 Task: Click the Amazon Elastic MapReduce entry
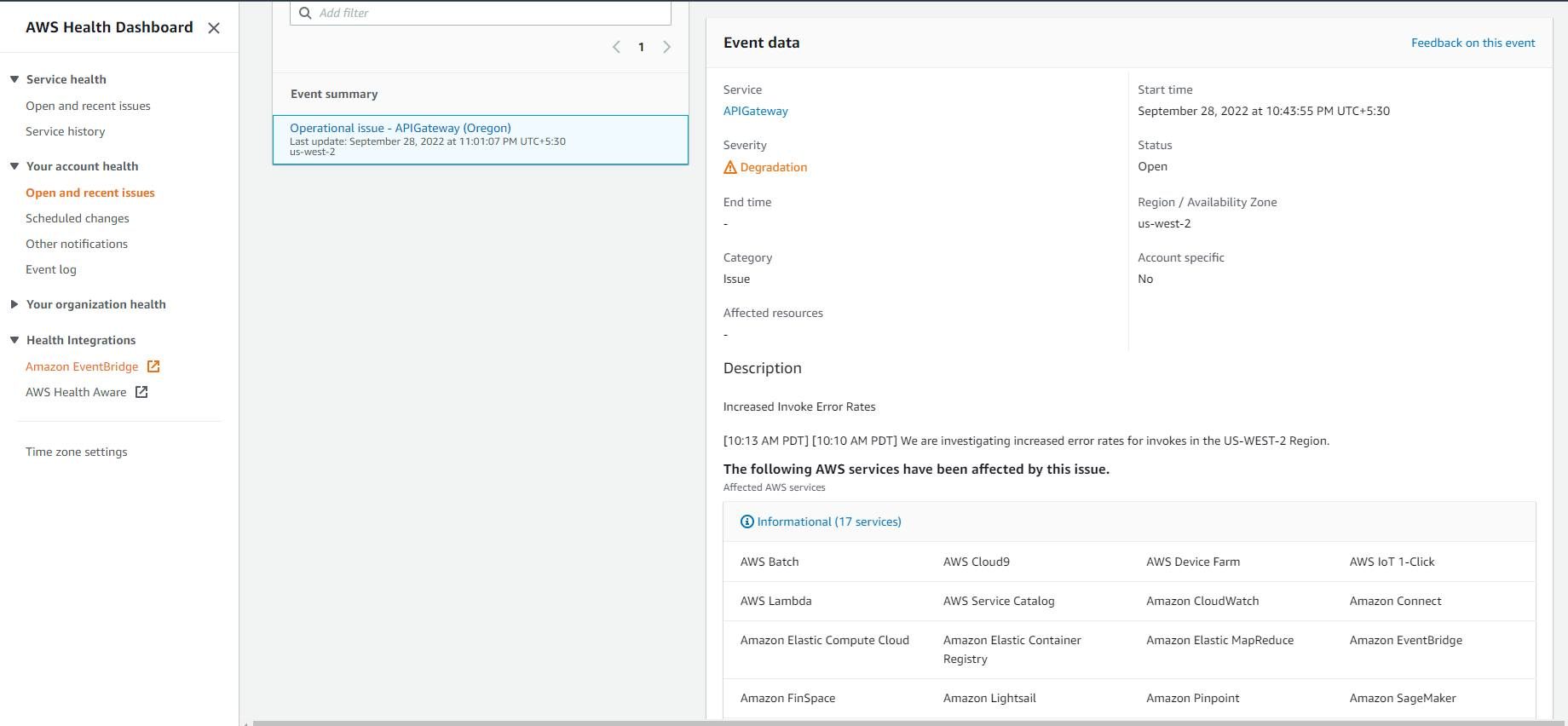coord(1220,640)
